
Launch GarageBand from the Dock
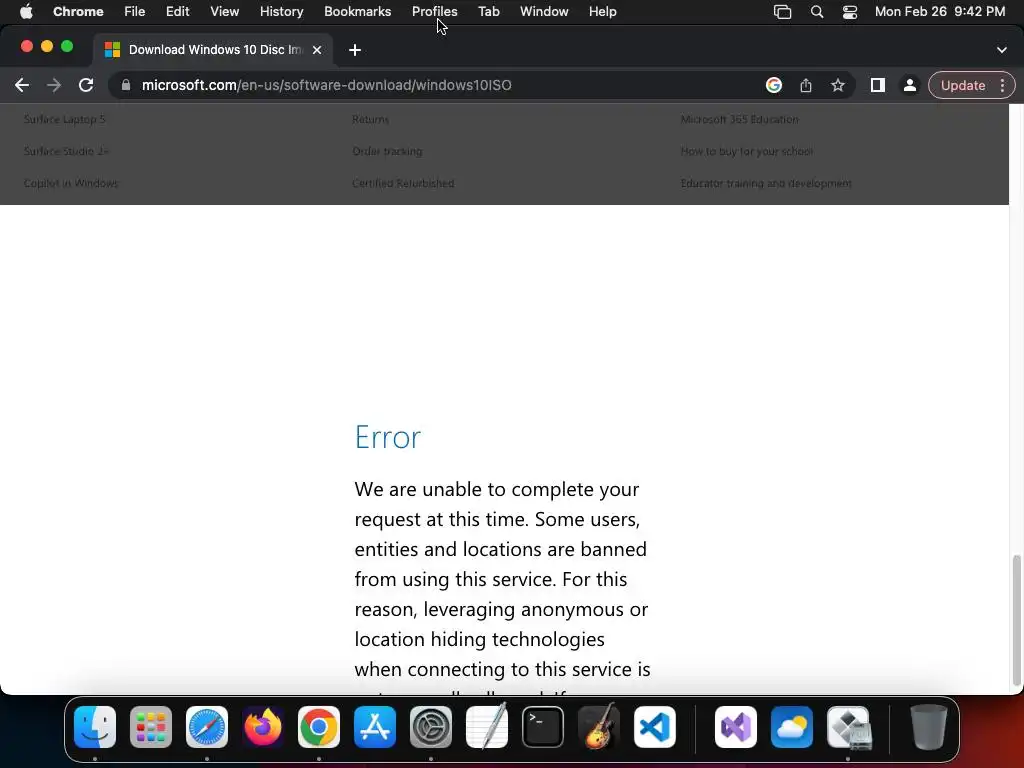[599, 727]
